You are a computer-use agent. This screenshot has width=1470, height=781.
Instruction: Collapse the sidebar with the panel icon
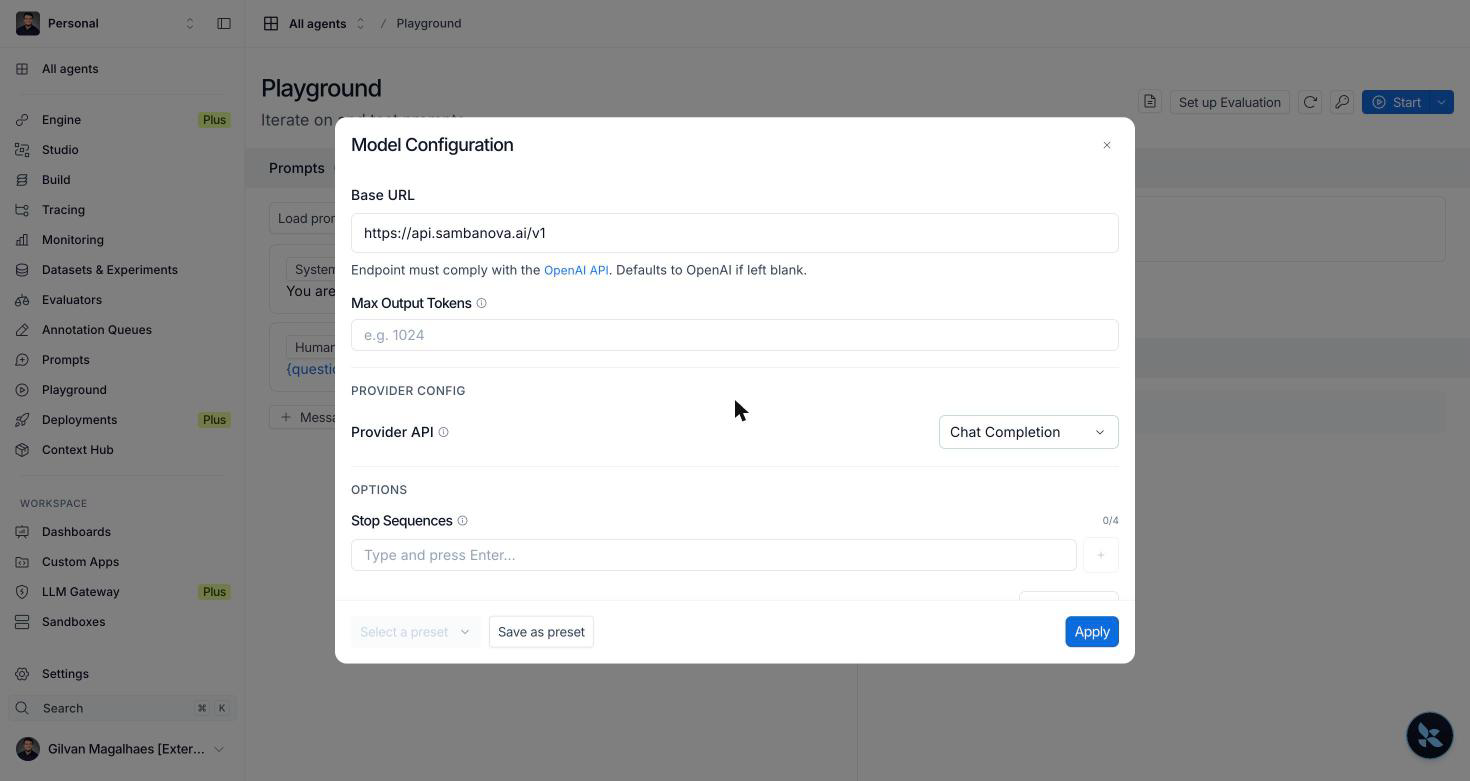[224, 23]
